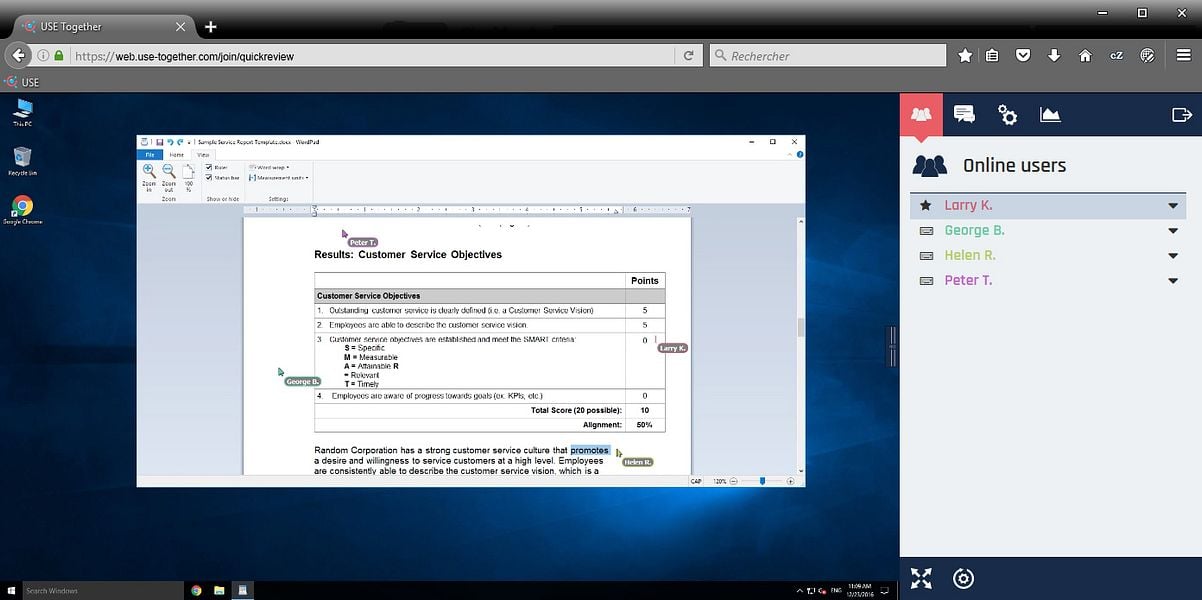Click the WordPad taskbar button
Screen dimensions: 1202x600
coord(241,591)
